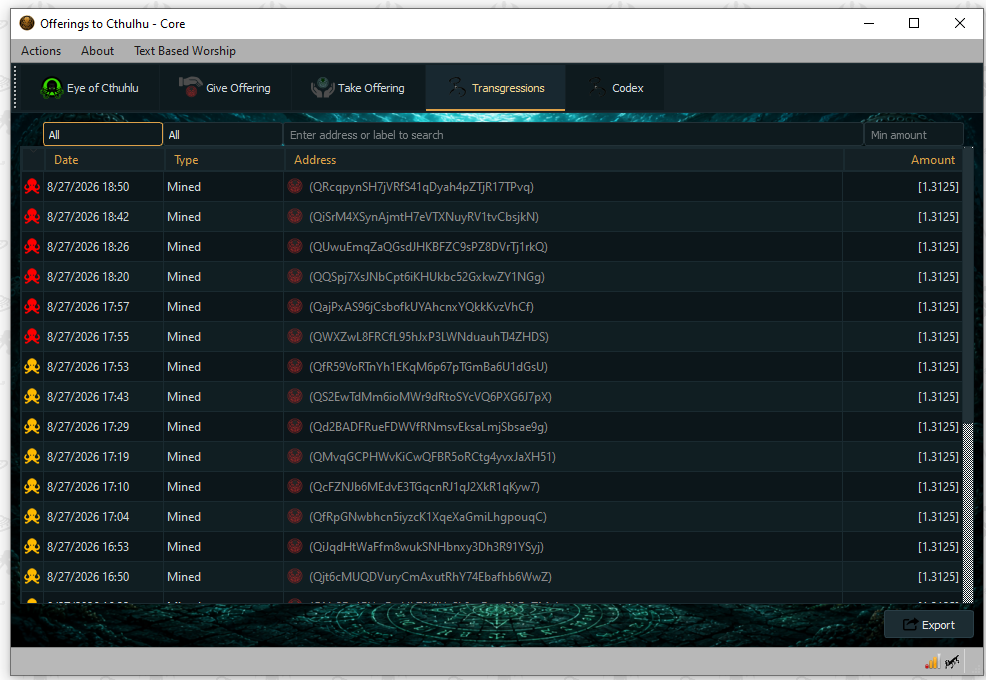Select address Qd2BADFRueFDWVfRNmsvEksaLmjSbsae9g

click(x=428, y=426)
